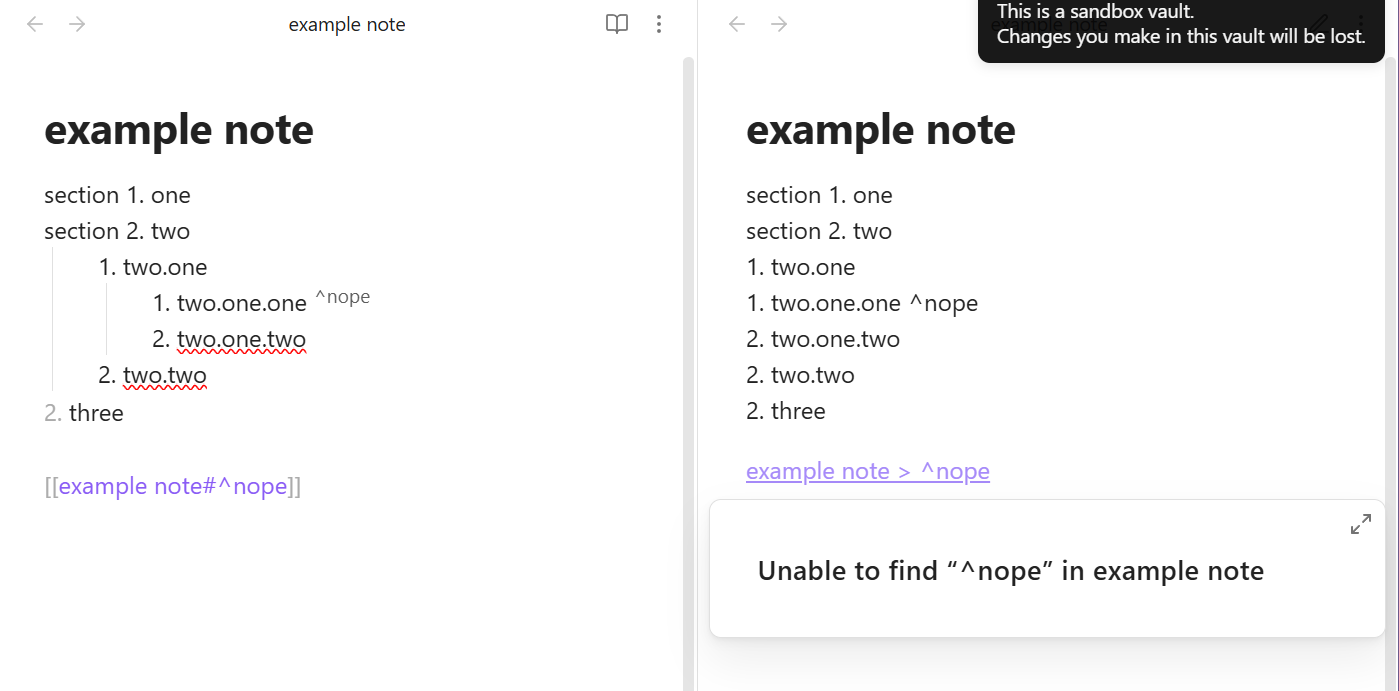Click the "example note" heading in the right pane
The image size is (1399, 691).
click(x=880, y=130)
